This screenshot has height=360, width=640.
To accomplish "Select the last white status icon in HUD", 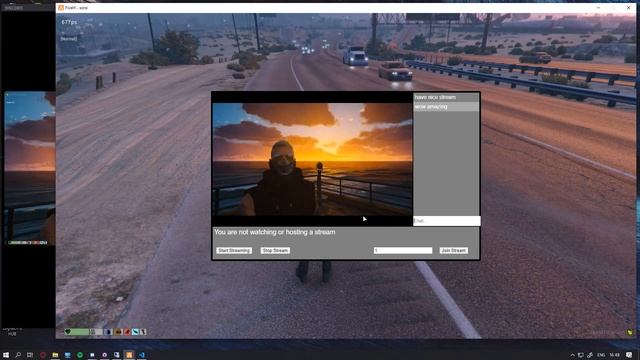I will pyautogui.click(x=143, y=332).
